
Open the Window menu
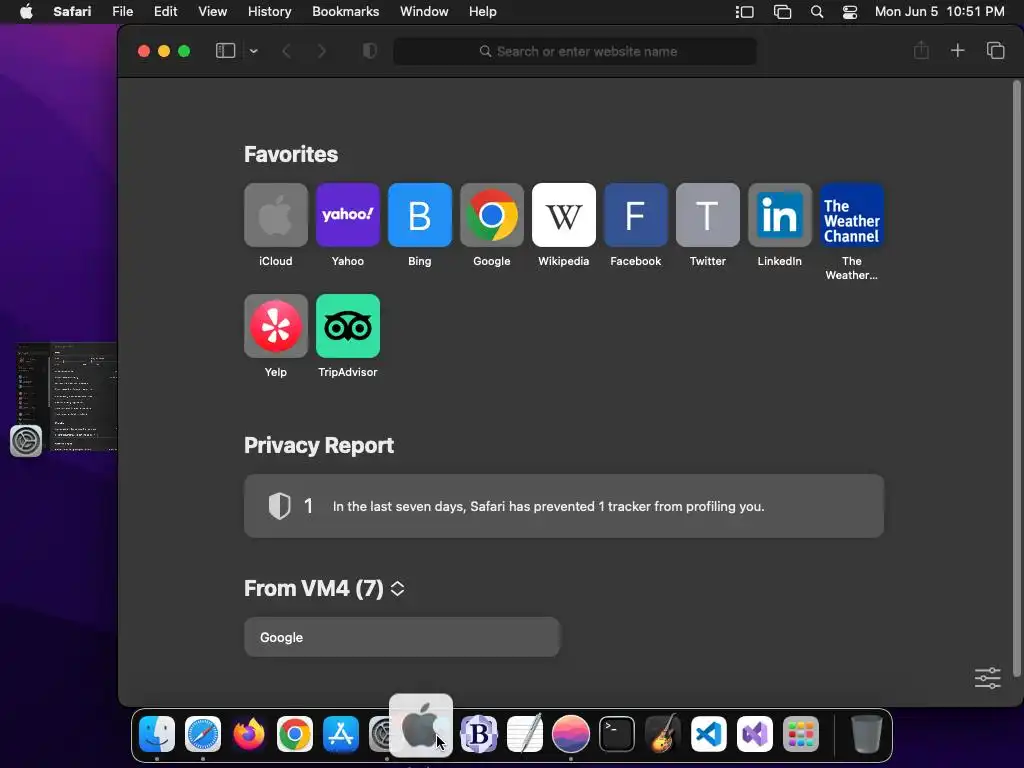424,12
